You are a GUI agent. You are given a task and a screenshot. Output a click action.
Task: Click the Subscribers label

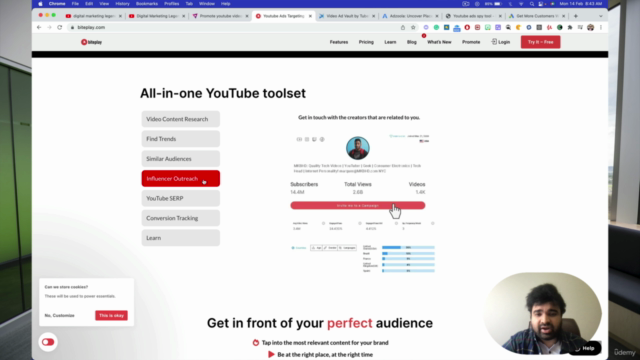click(x=304, y=184)
